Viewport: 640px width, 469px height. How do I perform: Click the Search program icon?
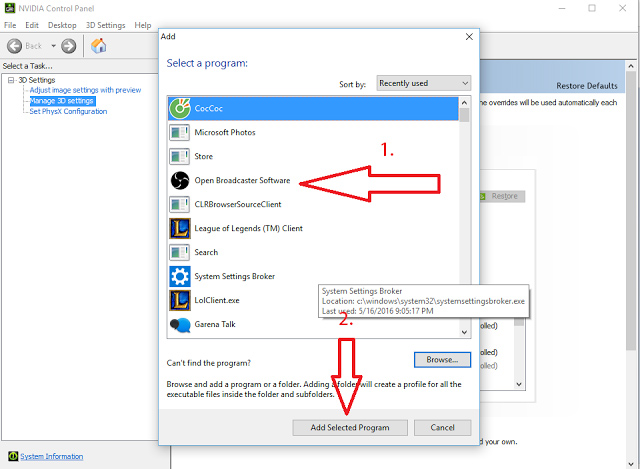tap(180, 252)
